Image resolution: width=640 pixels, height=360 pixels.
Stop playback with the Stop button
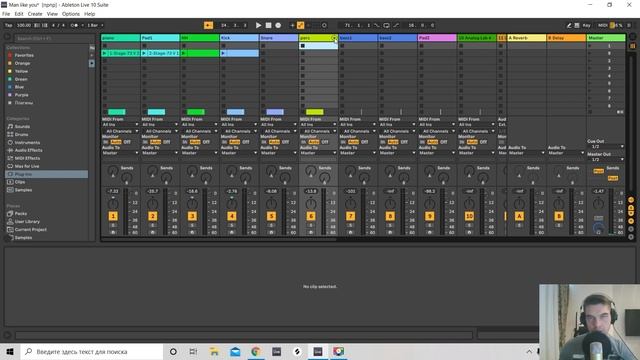click(x=268, y=25)
